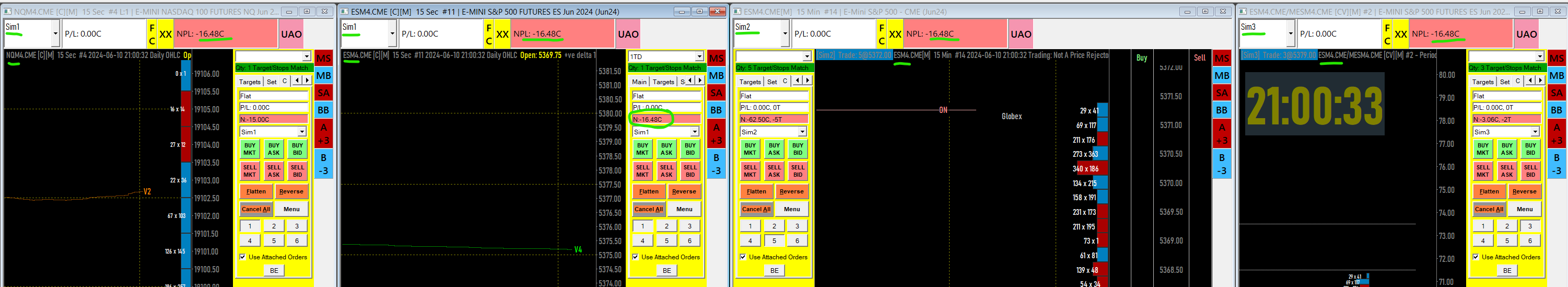
Task: Click XX button in NQM4 window header
Action: (x=166, y=34)
